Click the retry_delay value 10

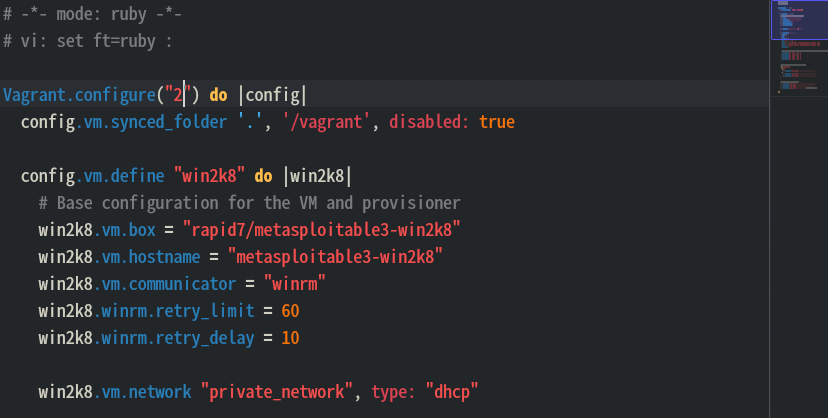290,338
